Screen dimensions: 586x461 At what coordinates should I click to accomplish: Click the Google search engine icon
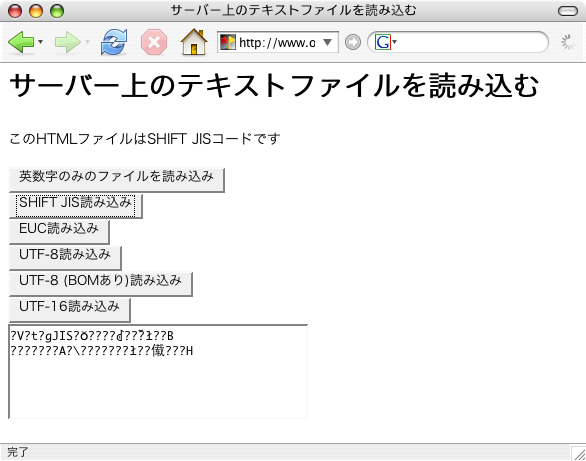click(383, 42)
